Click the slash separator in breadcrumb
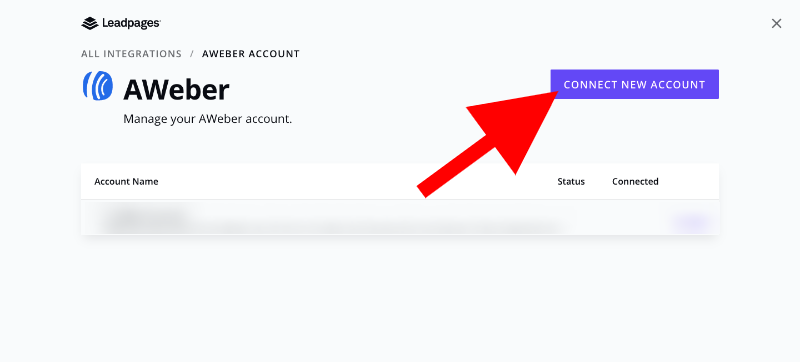Image resolution: width=800 pixels, height=362 pixels. [192, 54]
